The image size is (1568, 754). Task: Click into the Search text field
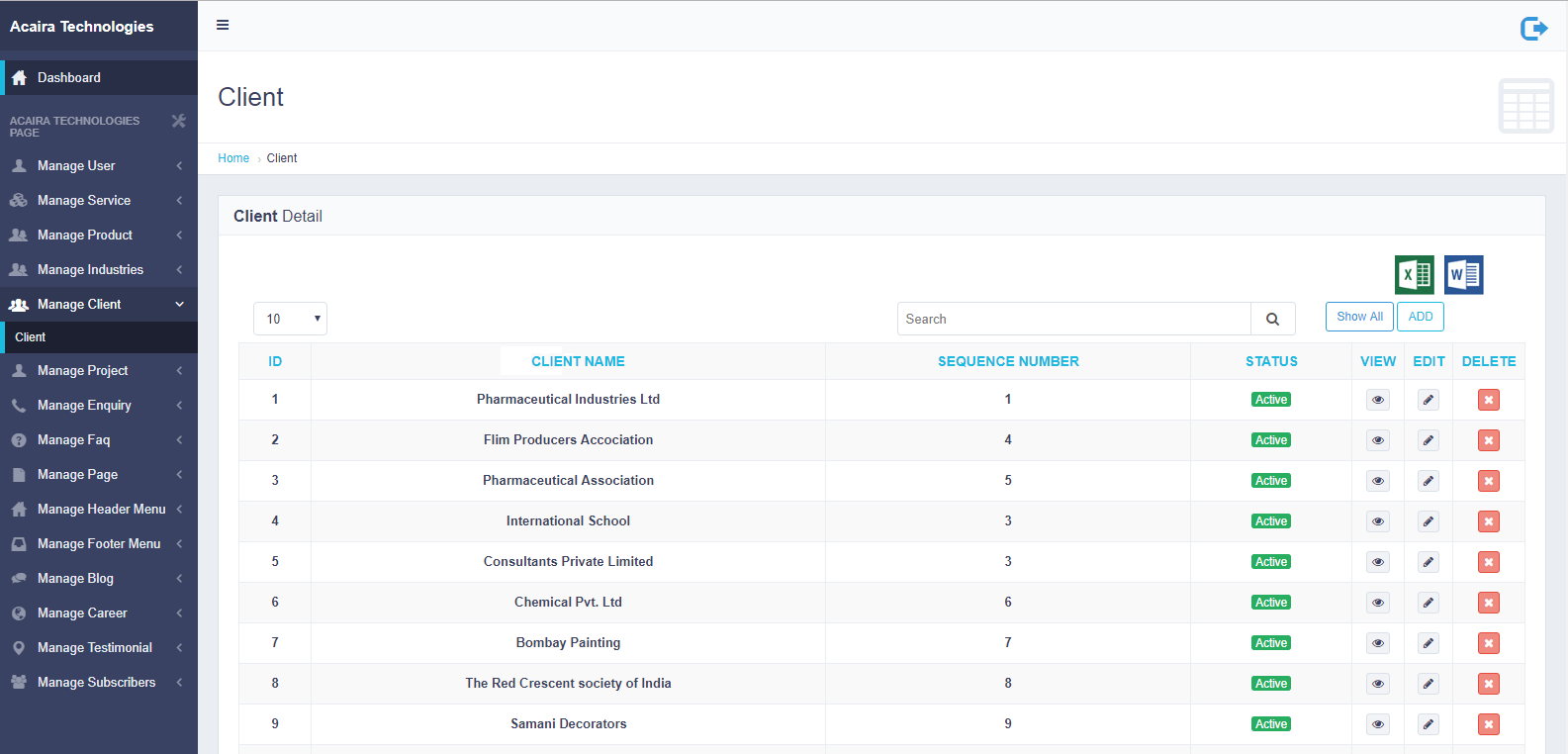coord(1073,319)
